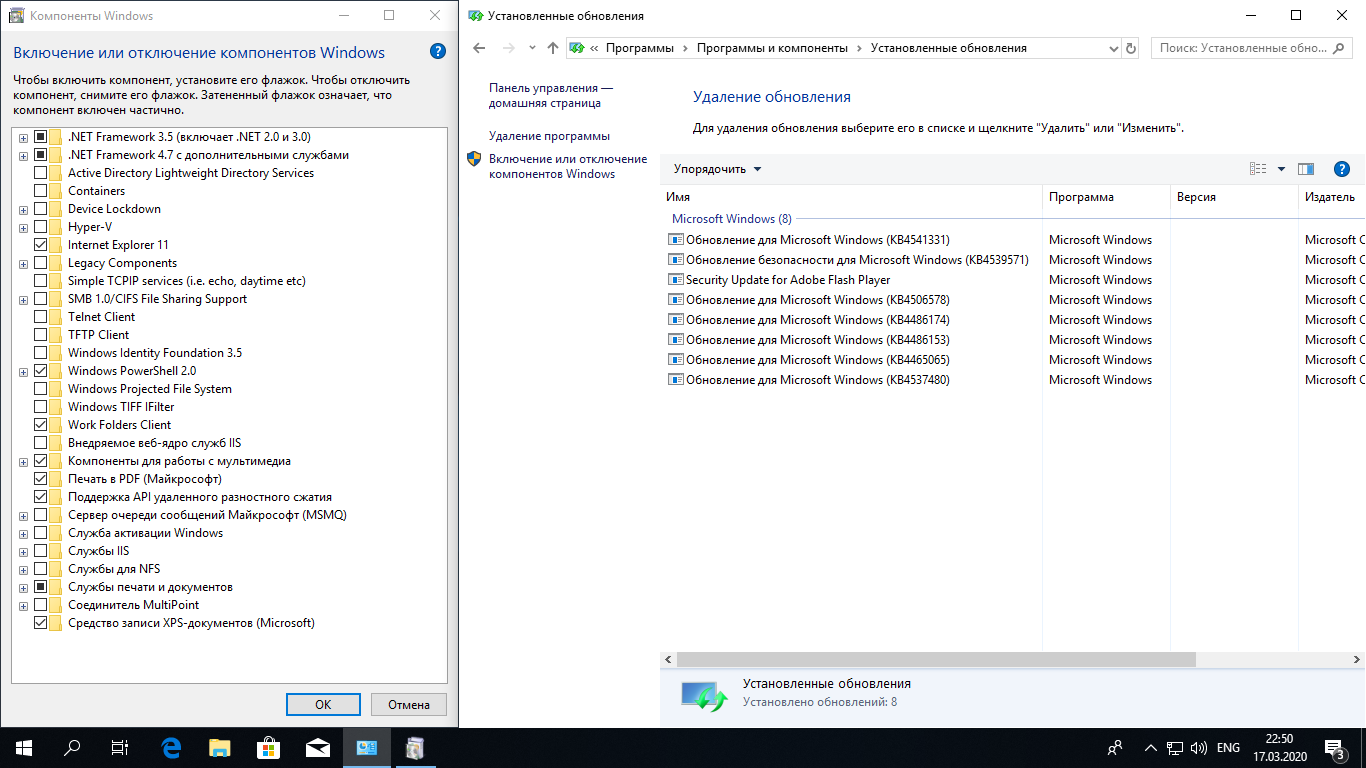The height and width of the screenshot is (768, 1366).
Task: Expand the Device Lockdown tree node
Action: [23, 209]
